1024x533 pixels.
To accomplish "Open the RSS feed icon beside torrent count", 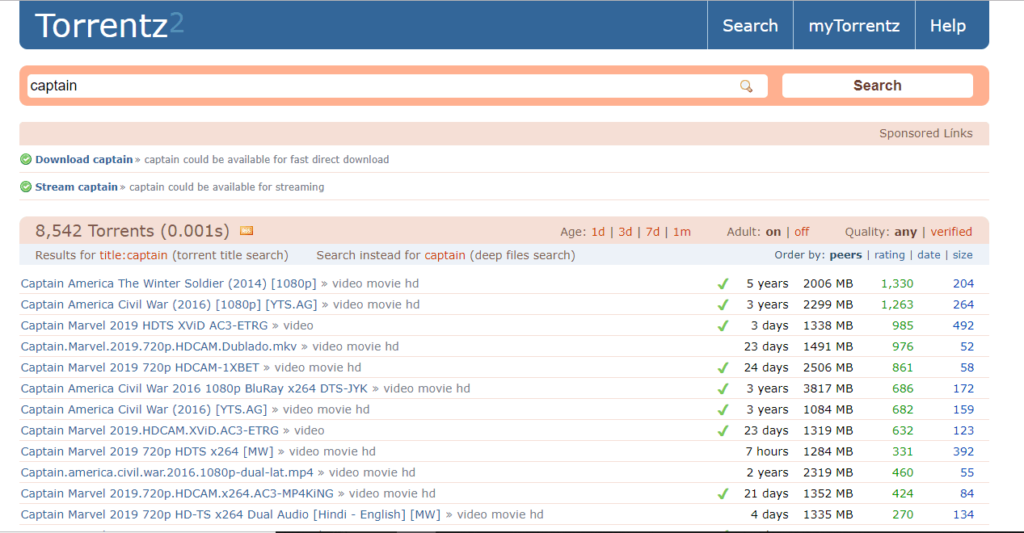I will [246, 231].
